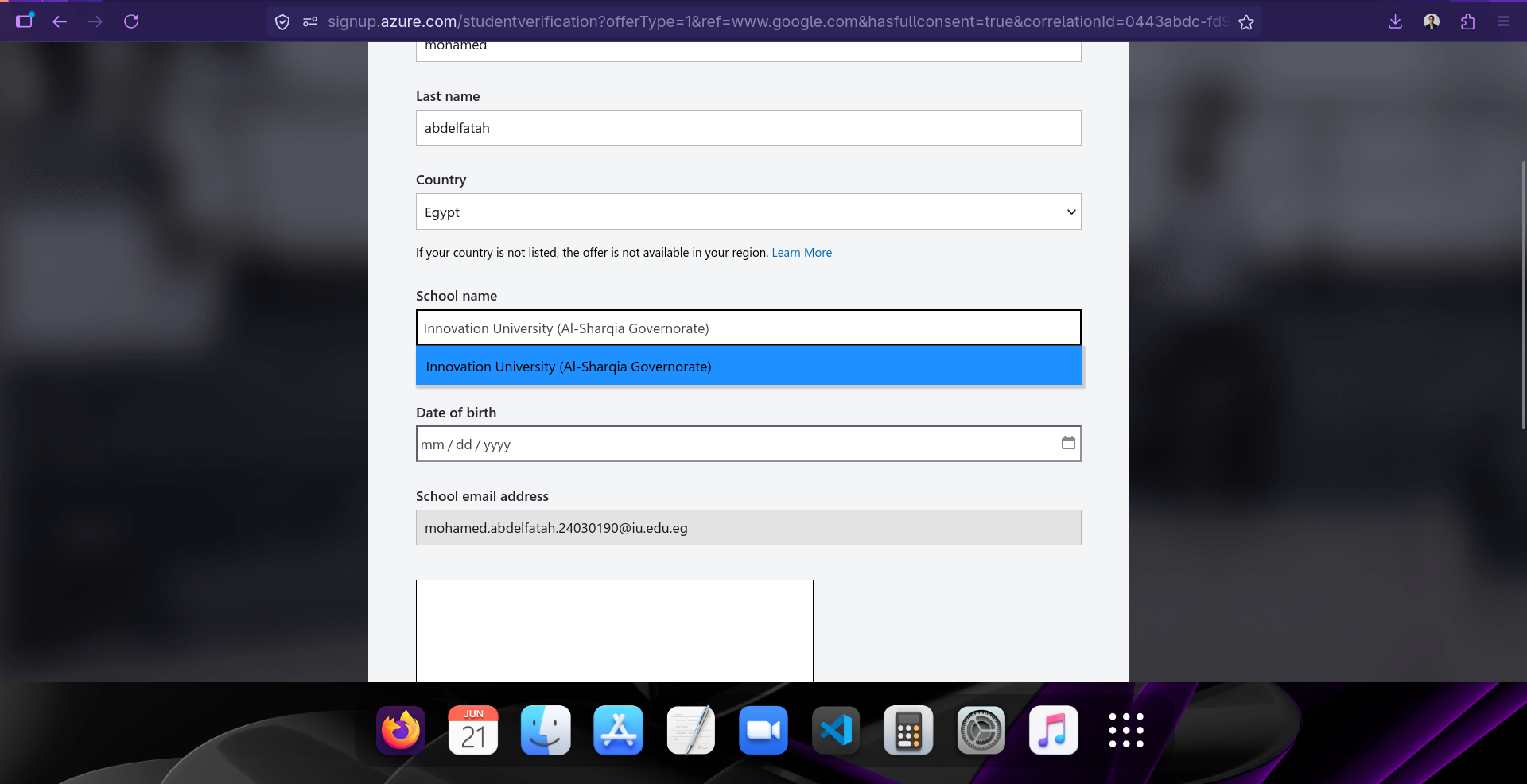Open the App Store dock icon
Image resolution: width=1527 pixels, height=784 pixels.
coord(618,730)
